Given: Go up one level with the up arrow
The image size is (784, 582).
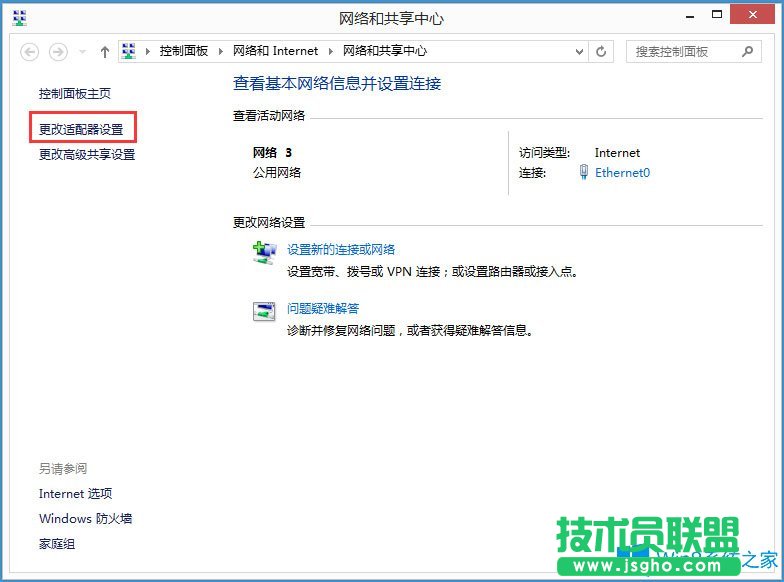Looking at the screenshot, I should (x=104, y=52).
